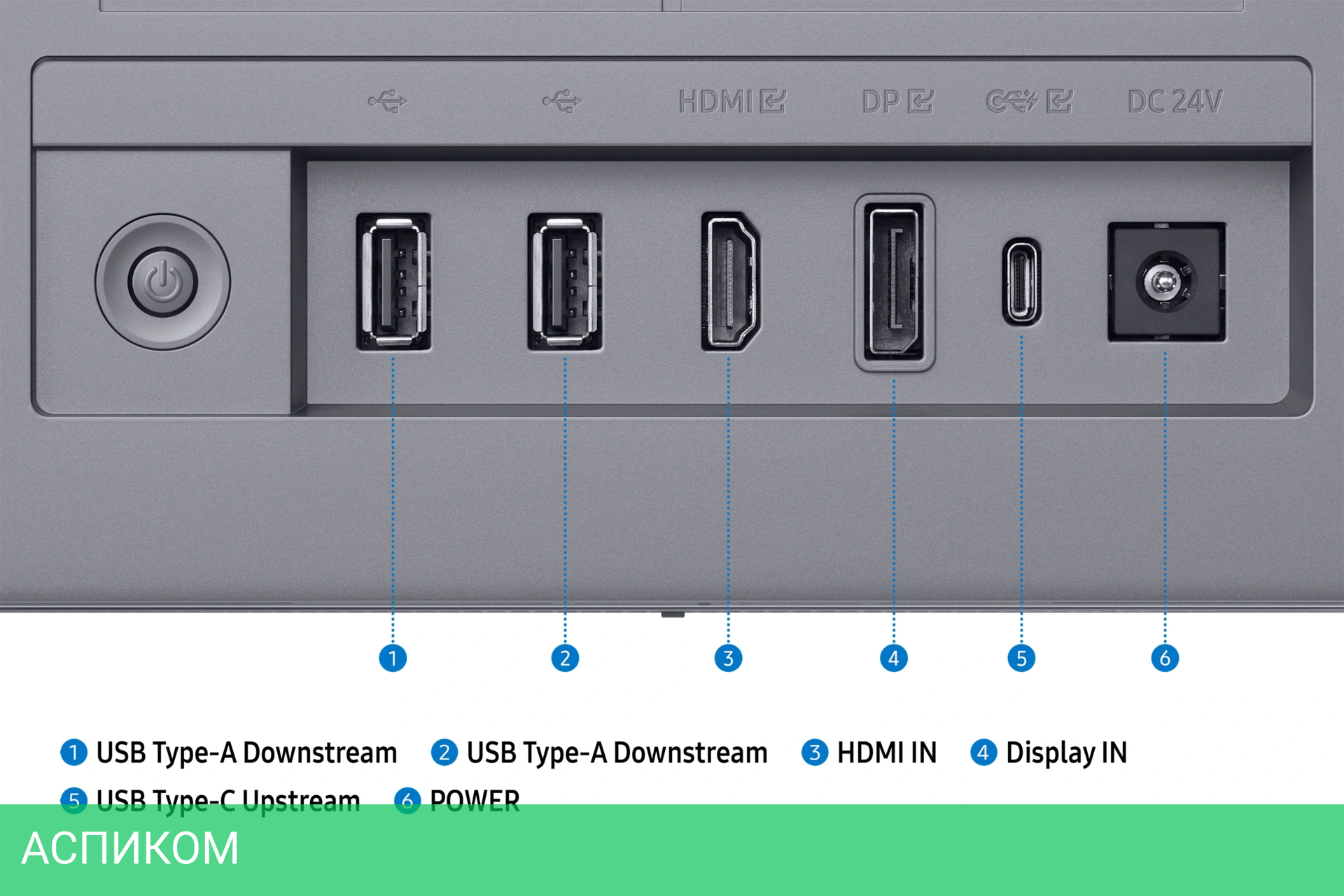This screenshot has height=896, width=1344.
Task: Click blue callout marker number 3
Action: coord(728,658)
